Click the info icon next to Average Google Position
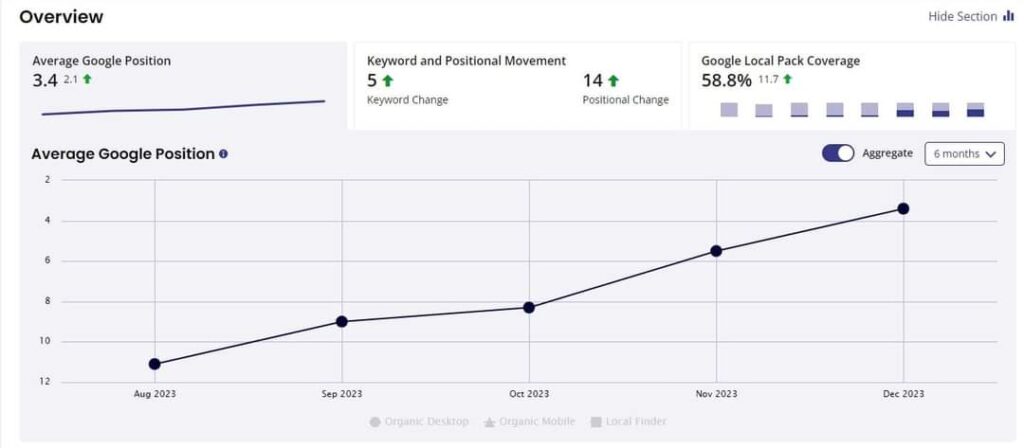Viewport: 1024px width, 448px height. (223, 154)
